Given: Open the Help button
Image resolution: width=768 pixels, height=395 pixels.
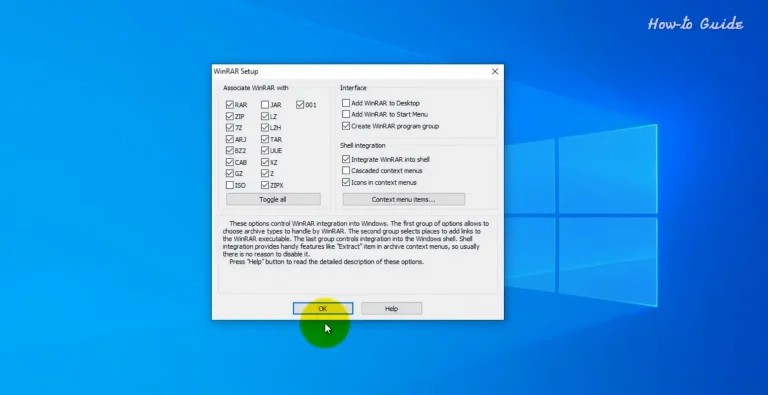Looking at the screenshot, I should click(x=391, y=309).
